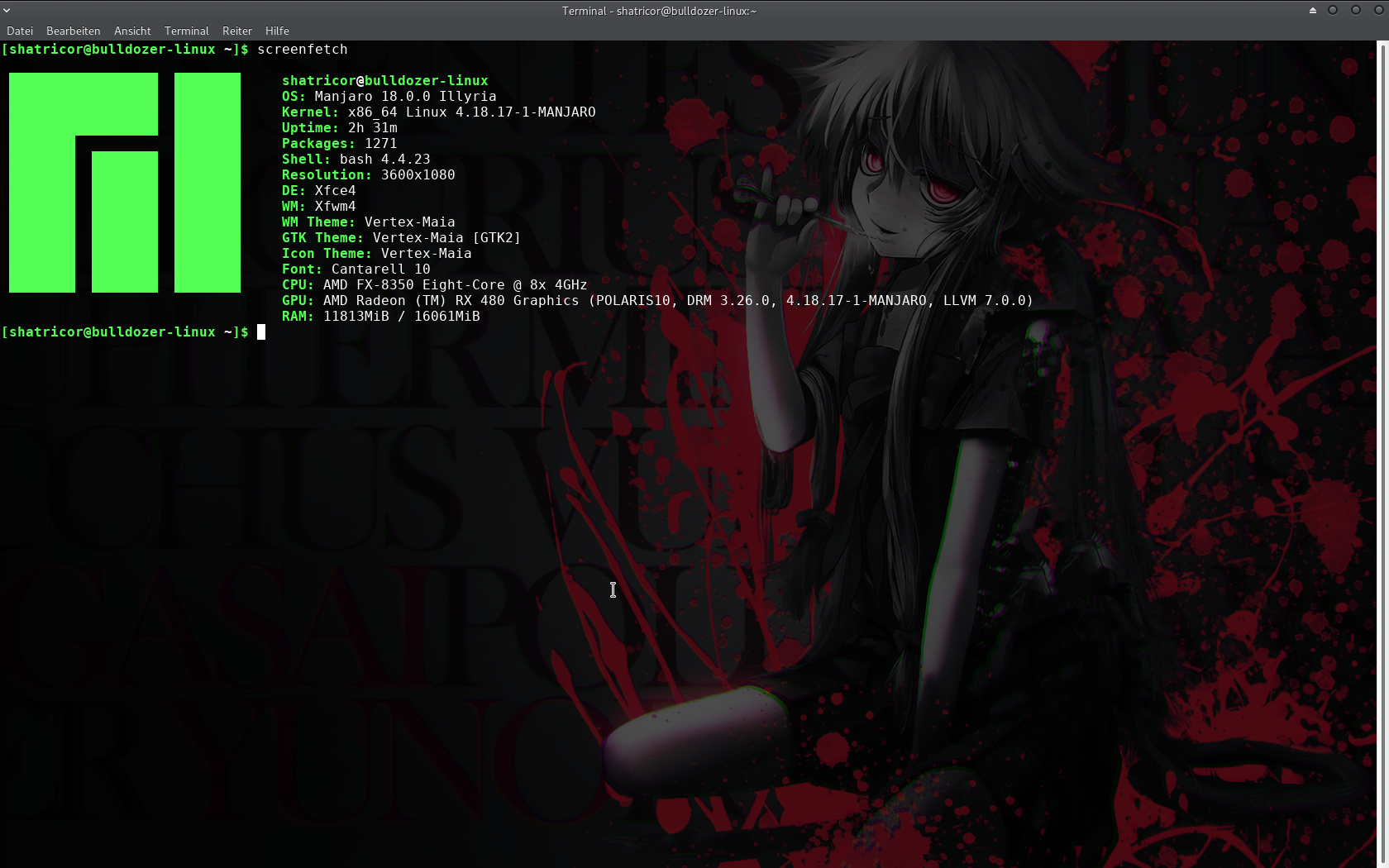
Task: Open window menu arrow in title bar
Action: tap(7, 11)
